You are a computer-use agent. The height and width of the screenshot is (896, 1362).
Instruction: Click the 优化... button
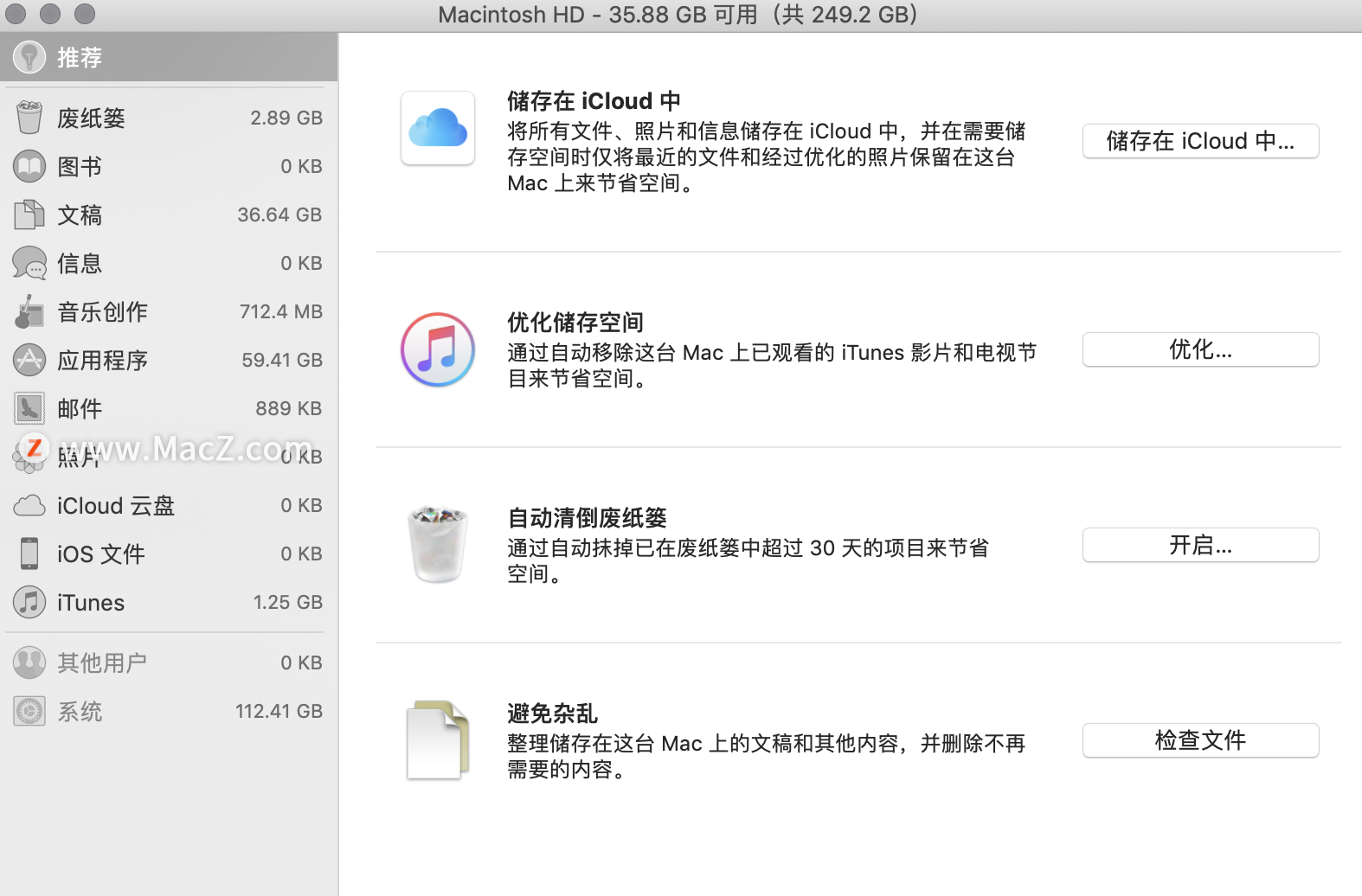tap(1200, 349)
